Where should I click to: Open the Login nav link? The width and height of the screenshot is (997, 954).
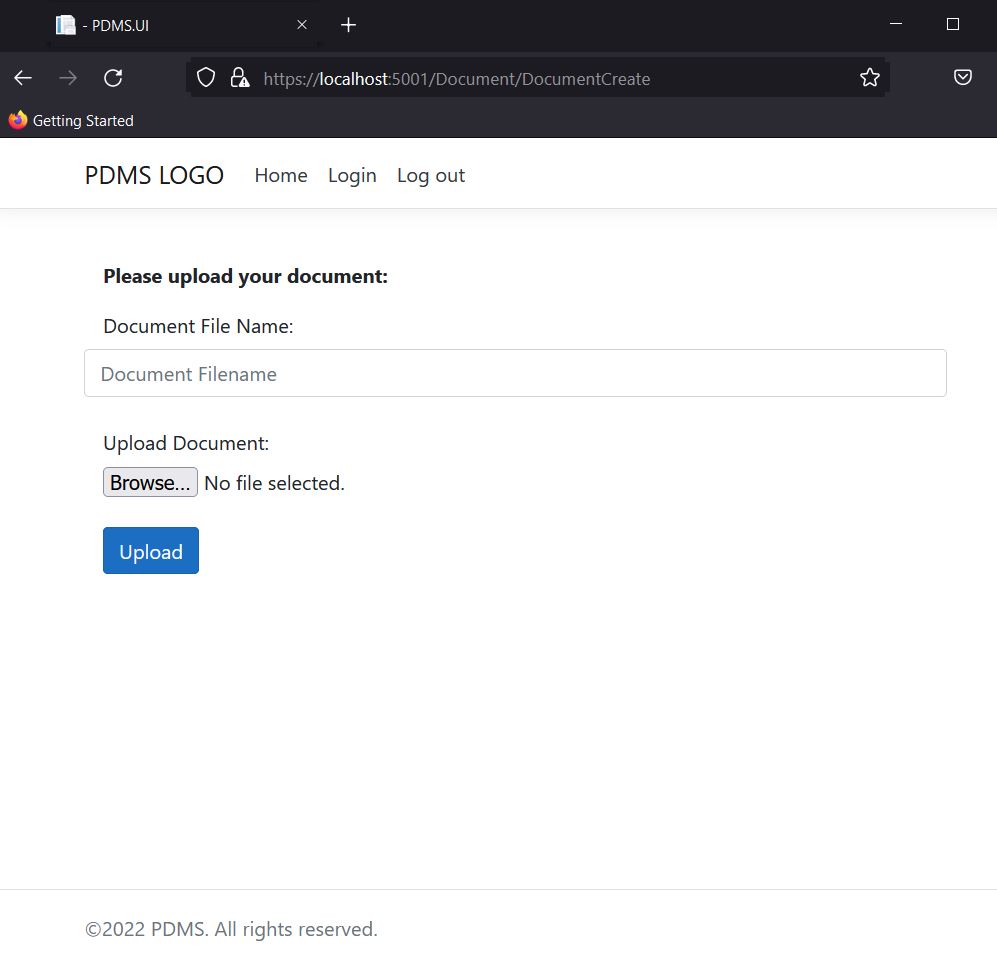(x=352, y=176)
